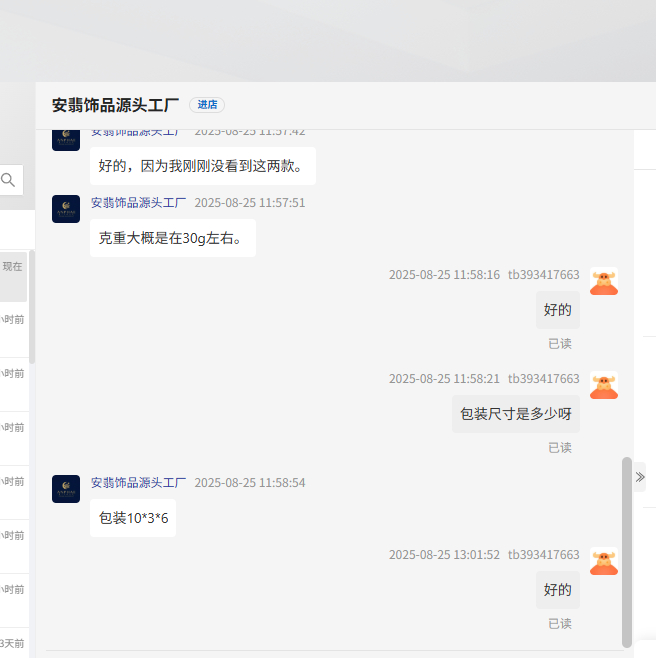Image resolution: width=656 pixels, height=658 pixels.
Task: Click seller avatar beside the 好的，因为我刚刚没看到这两款 message
Action: 66,137
